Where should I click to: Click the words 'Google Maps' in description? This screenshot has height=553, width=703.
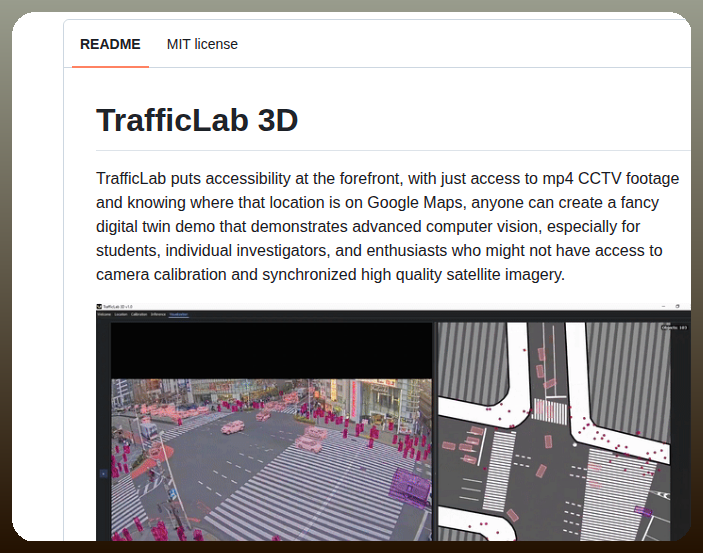[415, 203]
